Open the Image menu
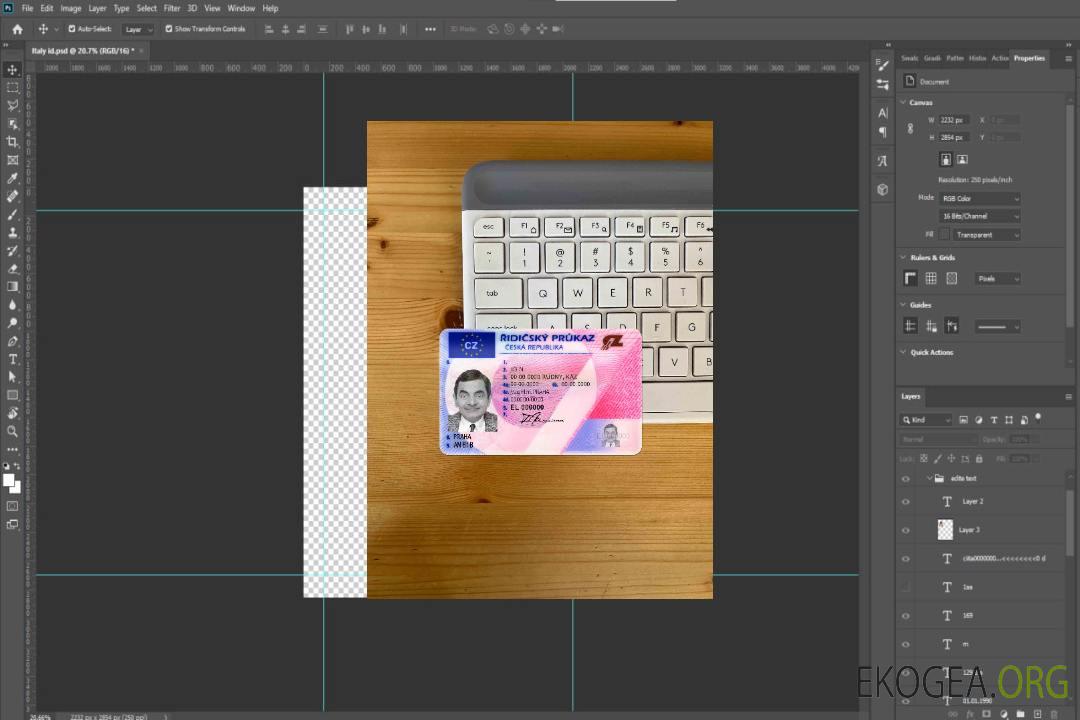This screenshot has height=720, width=1080. point(70,8)
